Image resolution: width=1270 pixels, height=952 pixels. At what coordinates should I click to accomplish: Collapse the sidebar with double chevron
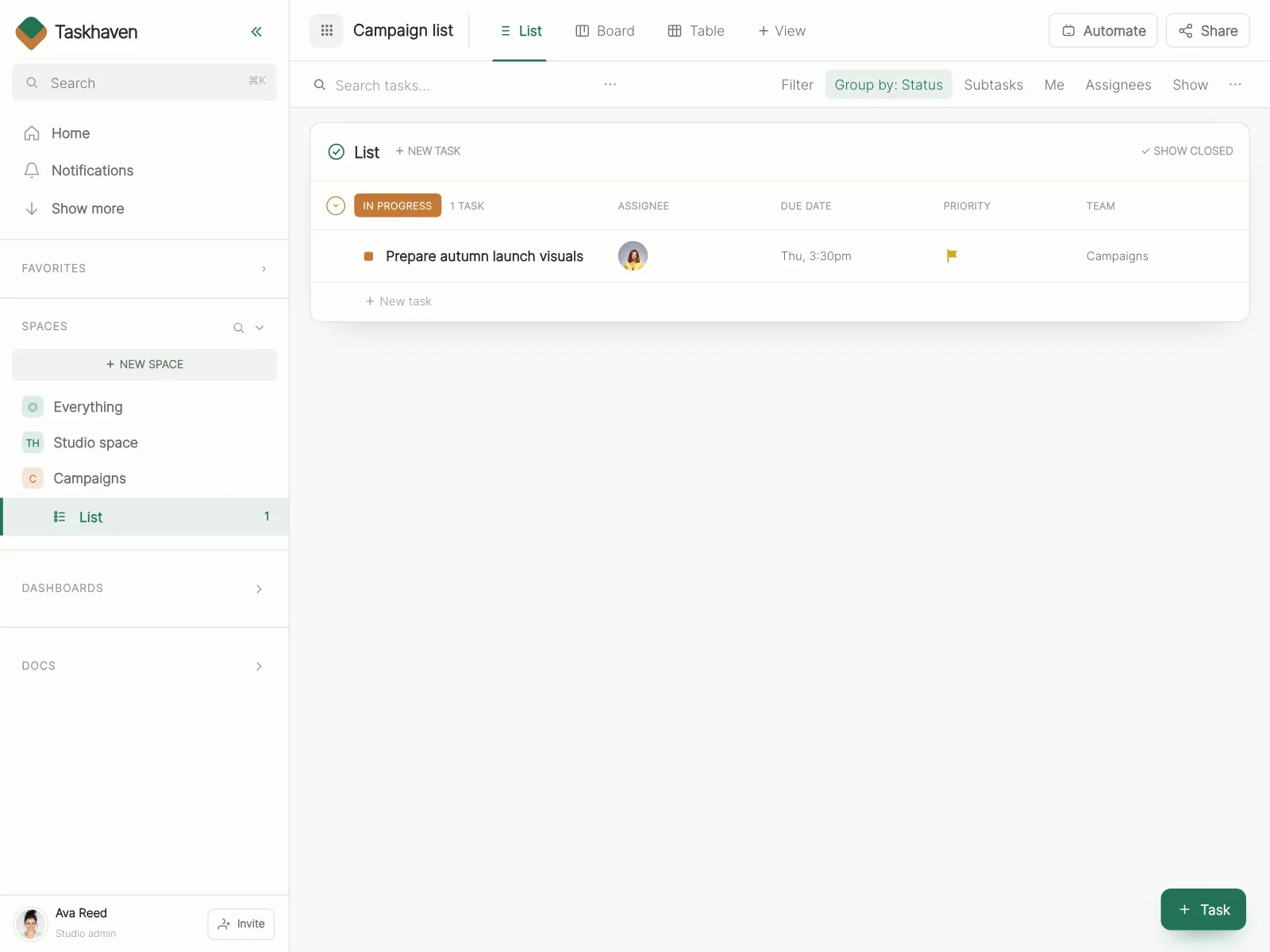[x=256, y=32]
